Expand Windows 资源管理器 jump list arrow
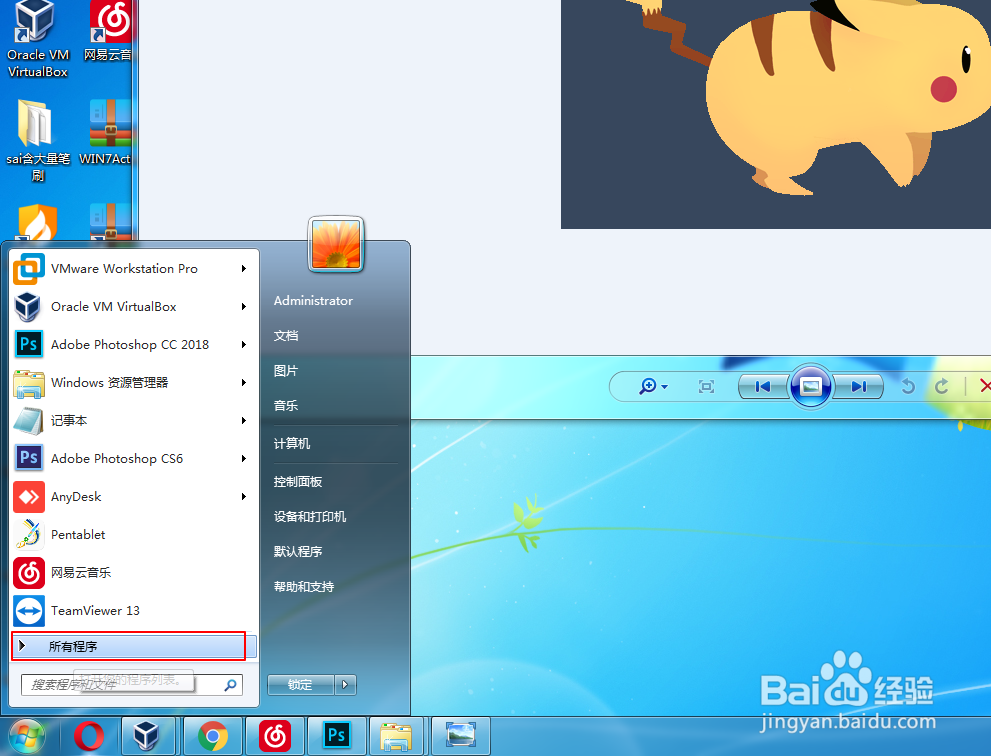This screenshot has width=991, height=756. pyautogui.click(x=244, y=382)
